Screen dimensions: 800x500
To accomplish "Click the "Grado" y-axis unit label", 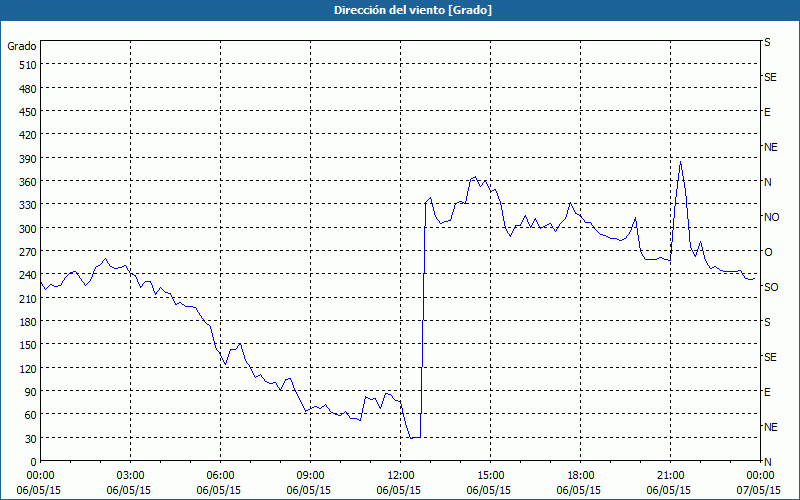I will tap(22, 46).
